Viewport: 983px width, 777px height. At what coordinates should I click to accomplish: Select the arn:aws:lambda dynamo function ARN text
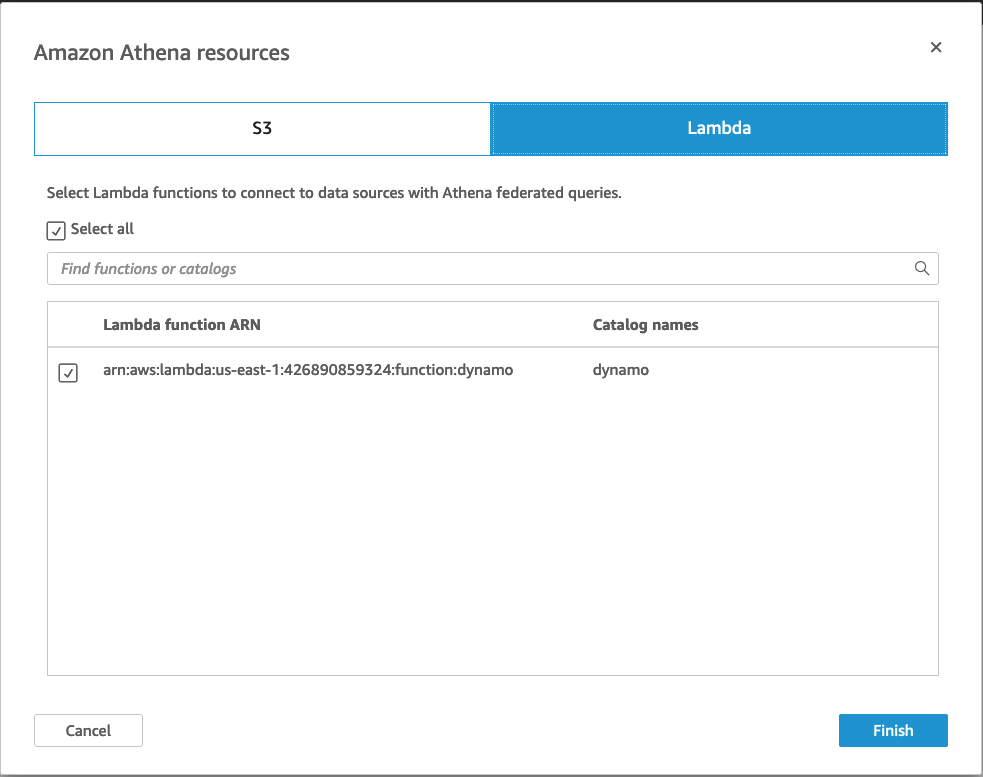(308, 370)
